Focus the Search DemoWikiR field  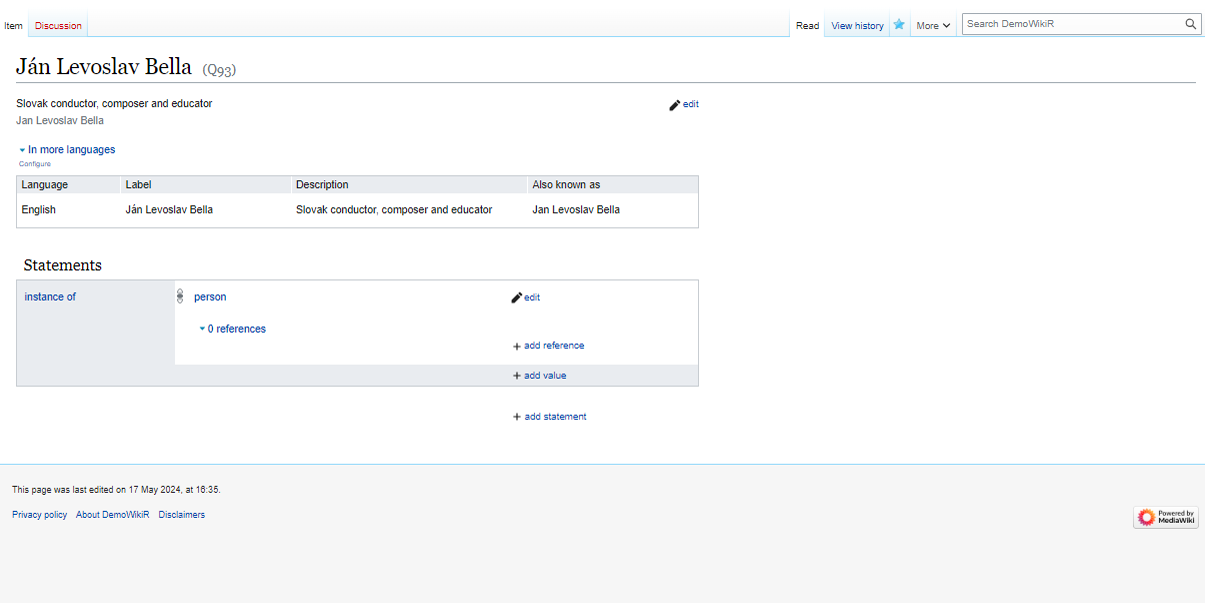1070,24
